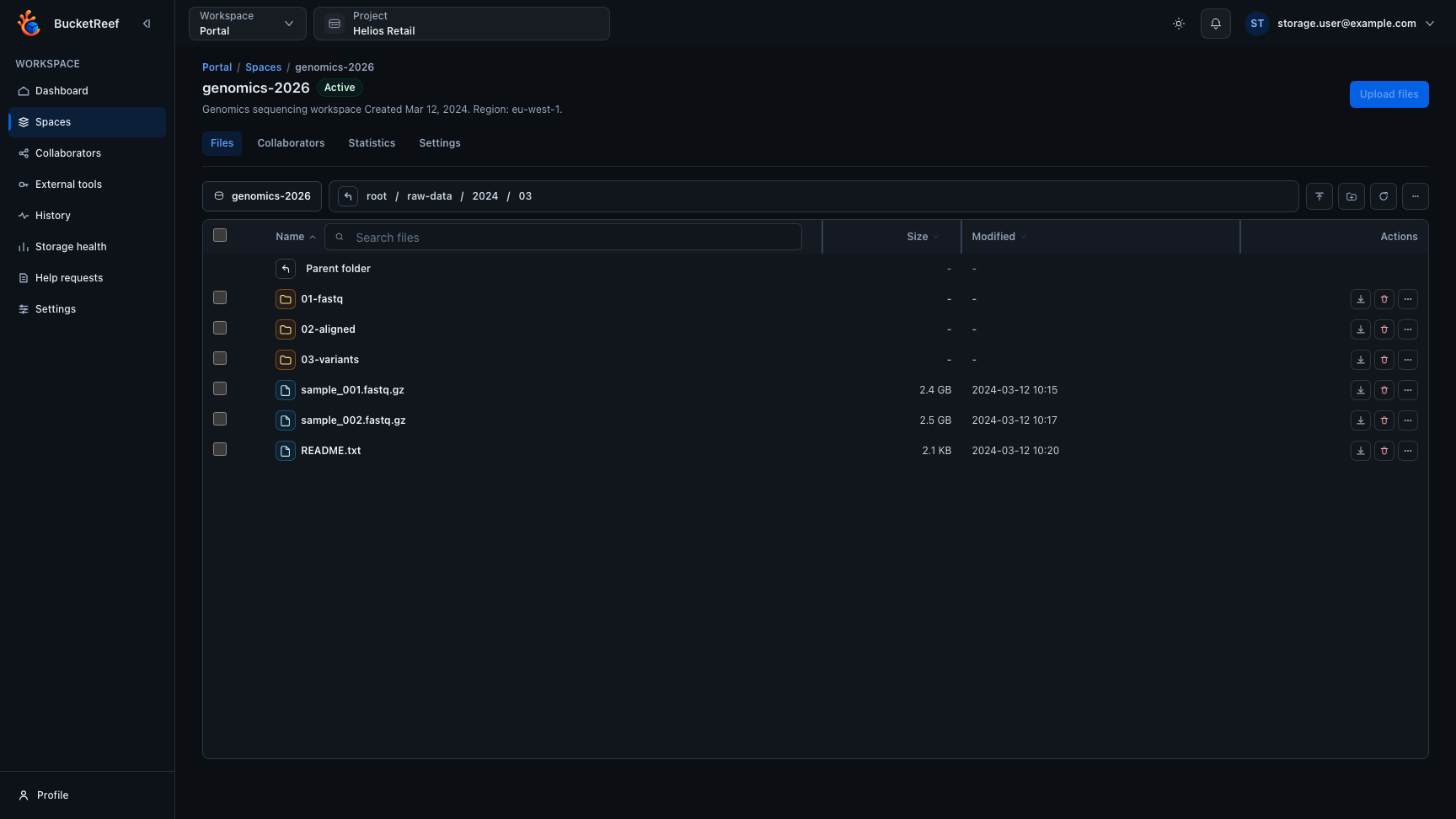Toggle the light/dark theme sun icon
Screen dimensions: 1456x819
[1179, 24]
